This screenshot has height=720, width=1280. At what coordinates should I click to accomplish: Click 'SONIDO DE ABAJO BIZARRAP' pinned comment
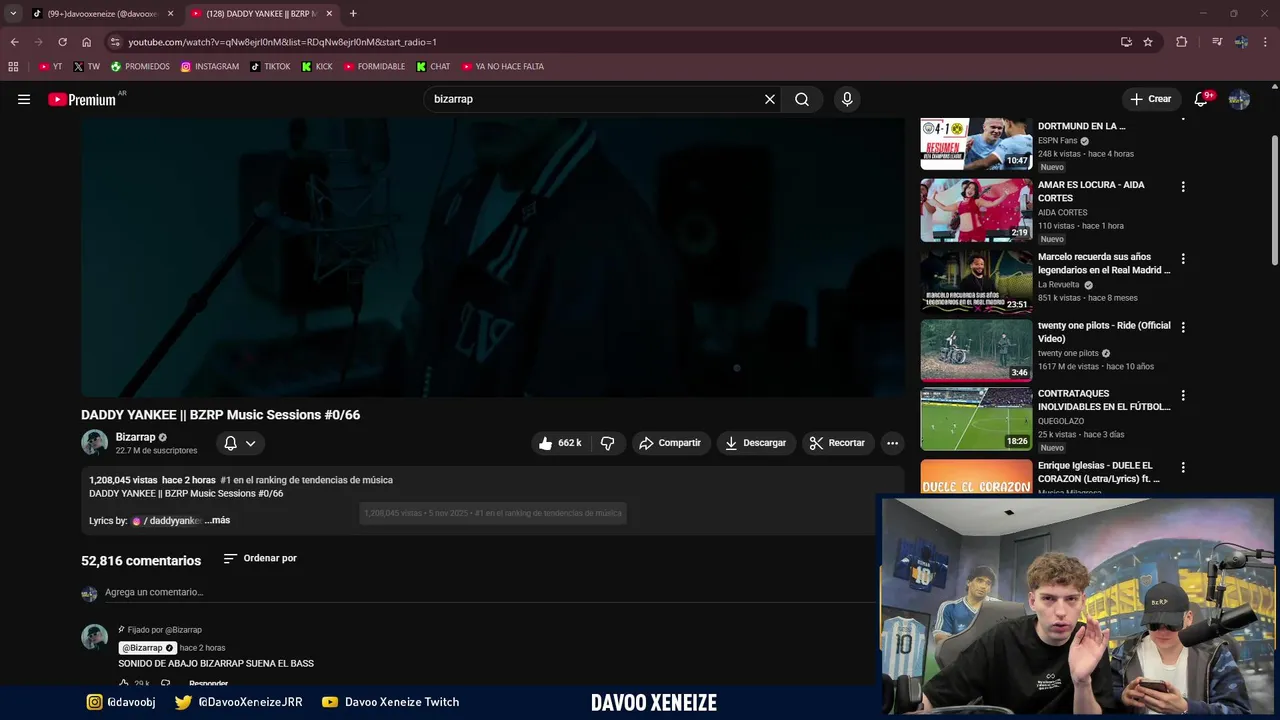(216, 663)
